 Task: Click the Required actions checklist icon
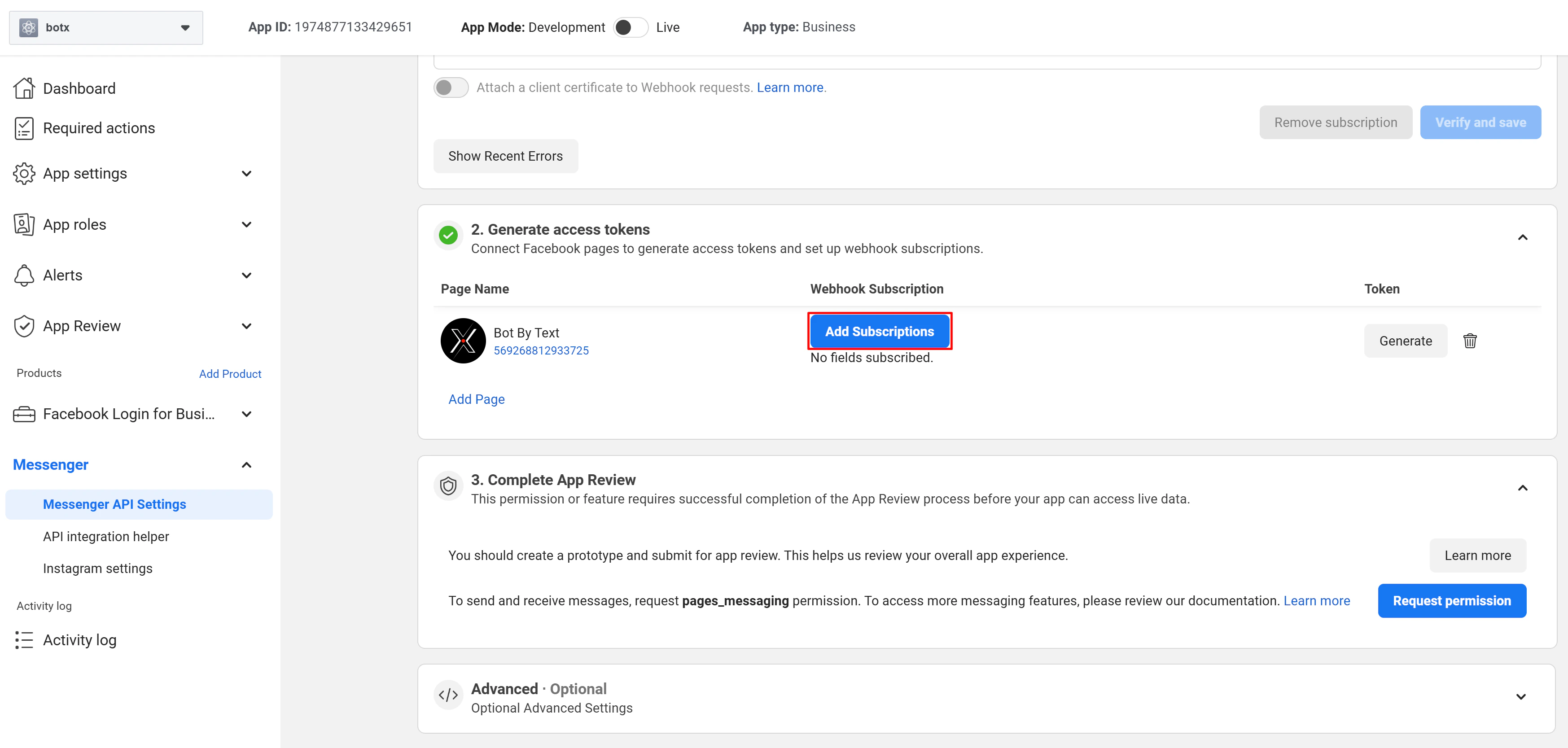(24, 128)
